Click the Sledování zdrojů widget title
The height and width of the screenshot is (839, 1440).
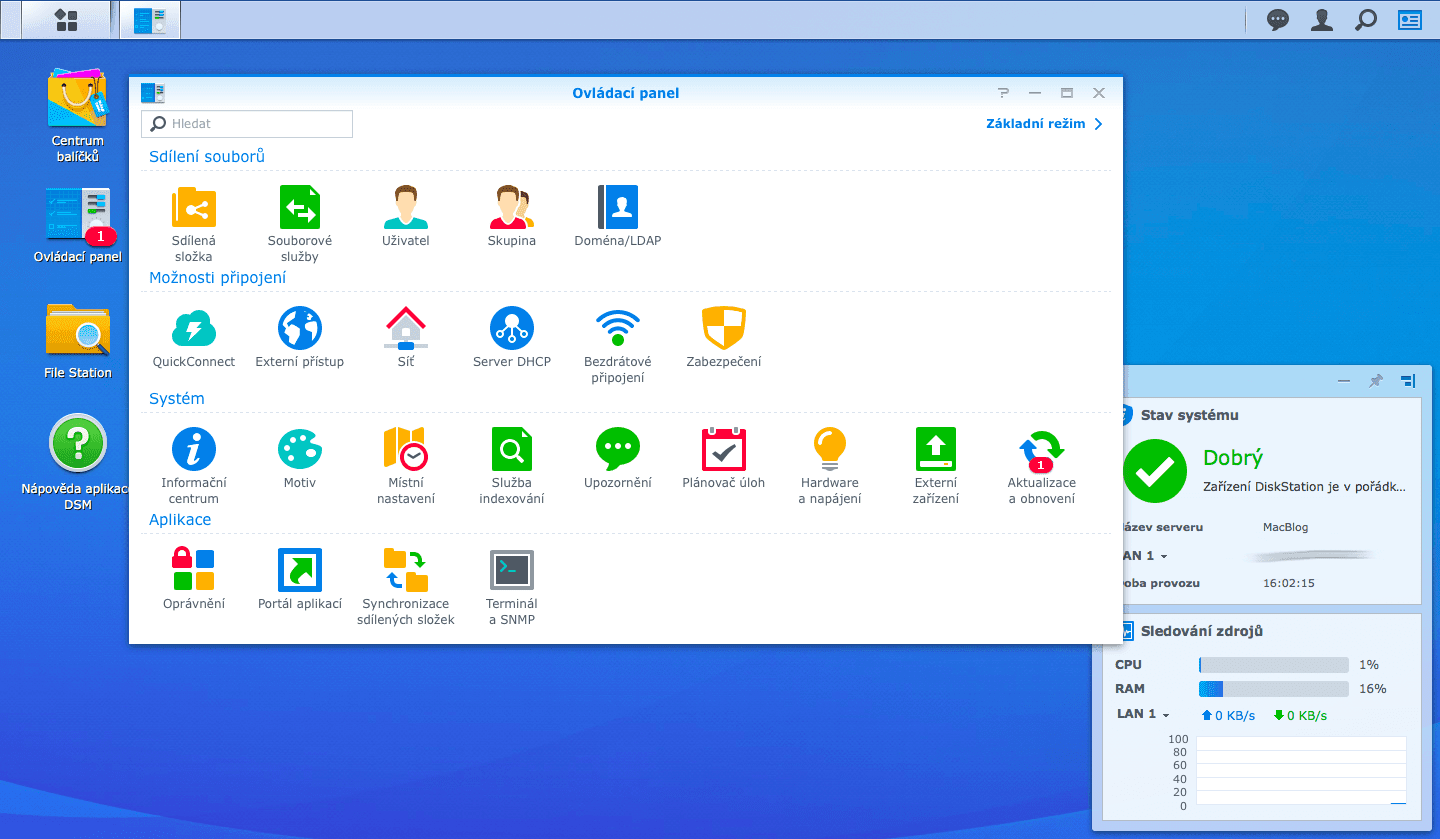1202,631
